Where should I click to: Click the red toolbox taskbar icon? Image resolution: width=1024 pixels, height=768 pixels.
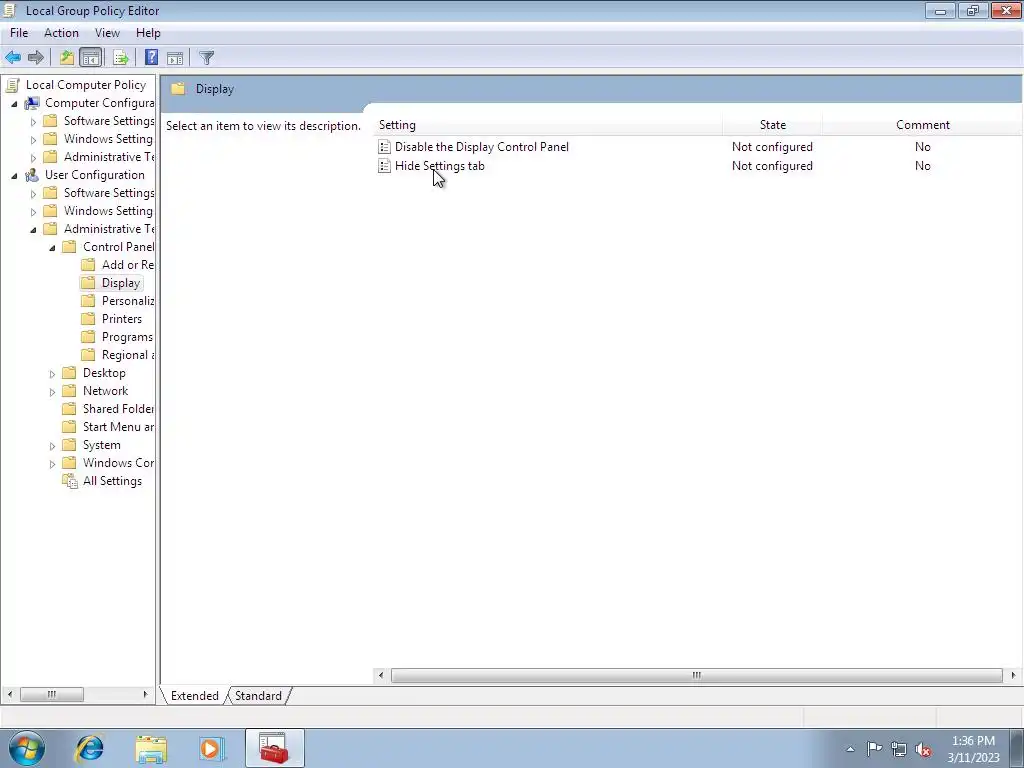(274, 748)
